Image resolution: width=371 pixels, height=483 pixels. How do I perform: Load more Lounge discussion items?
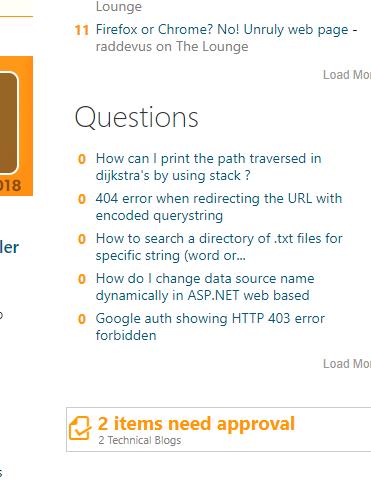pos(347,75)
